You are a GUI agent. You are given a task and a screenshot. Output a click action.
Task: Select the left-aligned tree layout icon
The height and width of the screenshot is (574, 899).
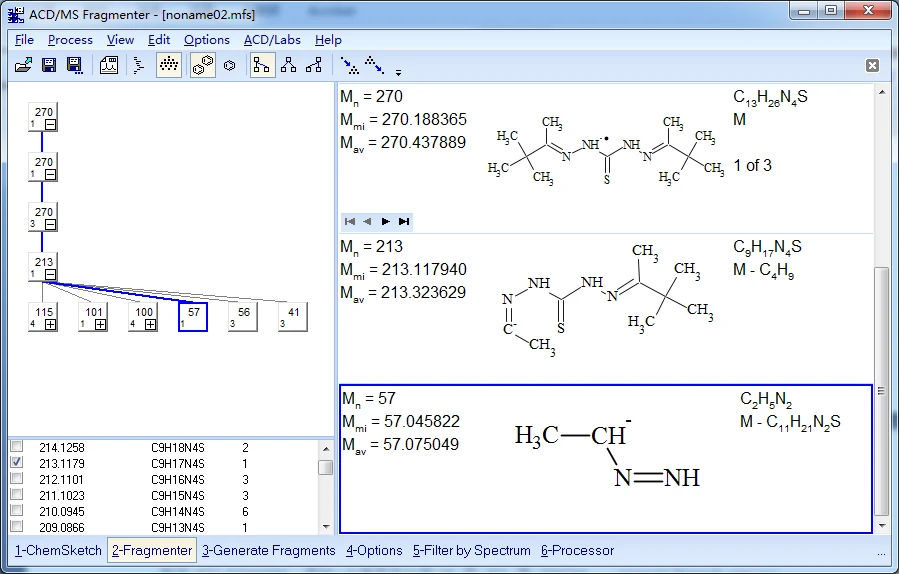click(x=262, y=65)
